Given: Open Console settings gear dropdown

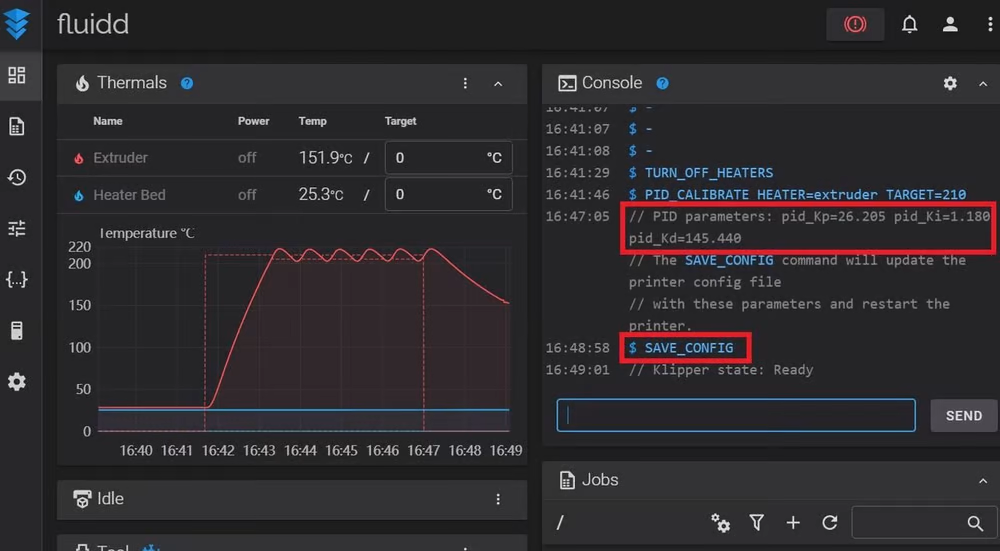Looking at the screenshot, I should (x=950, y=84).
